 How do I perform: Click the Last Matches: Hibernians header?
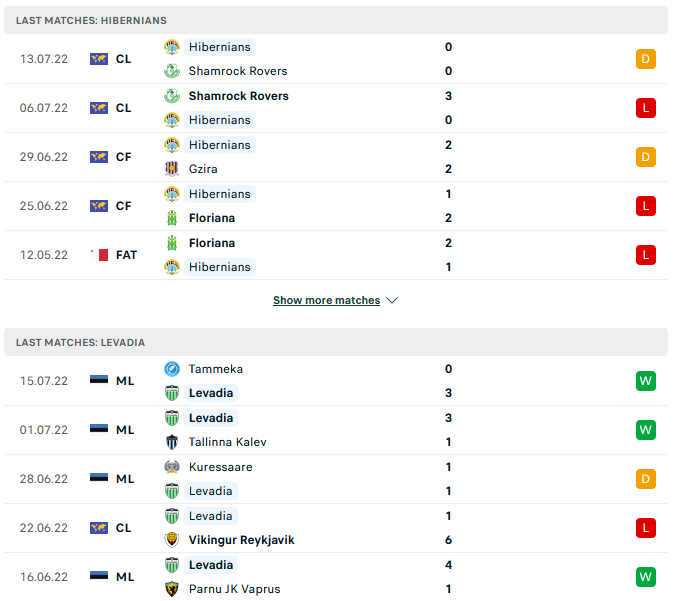point(92,20)
